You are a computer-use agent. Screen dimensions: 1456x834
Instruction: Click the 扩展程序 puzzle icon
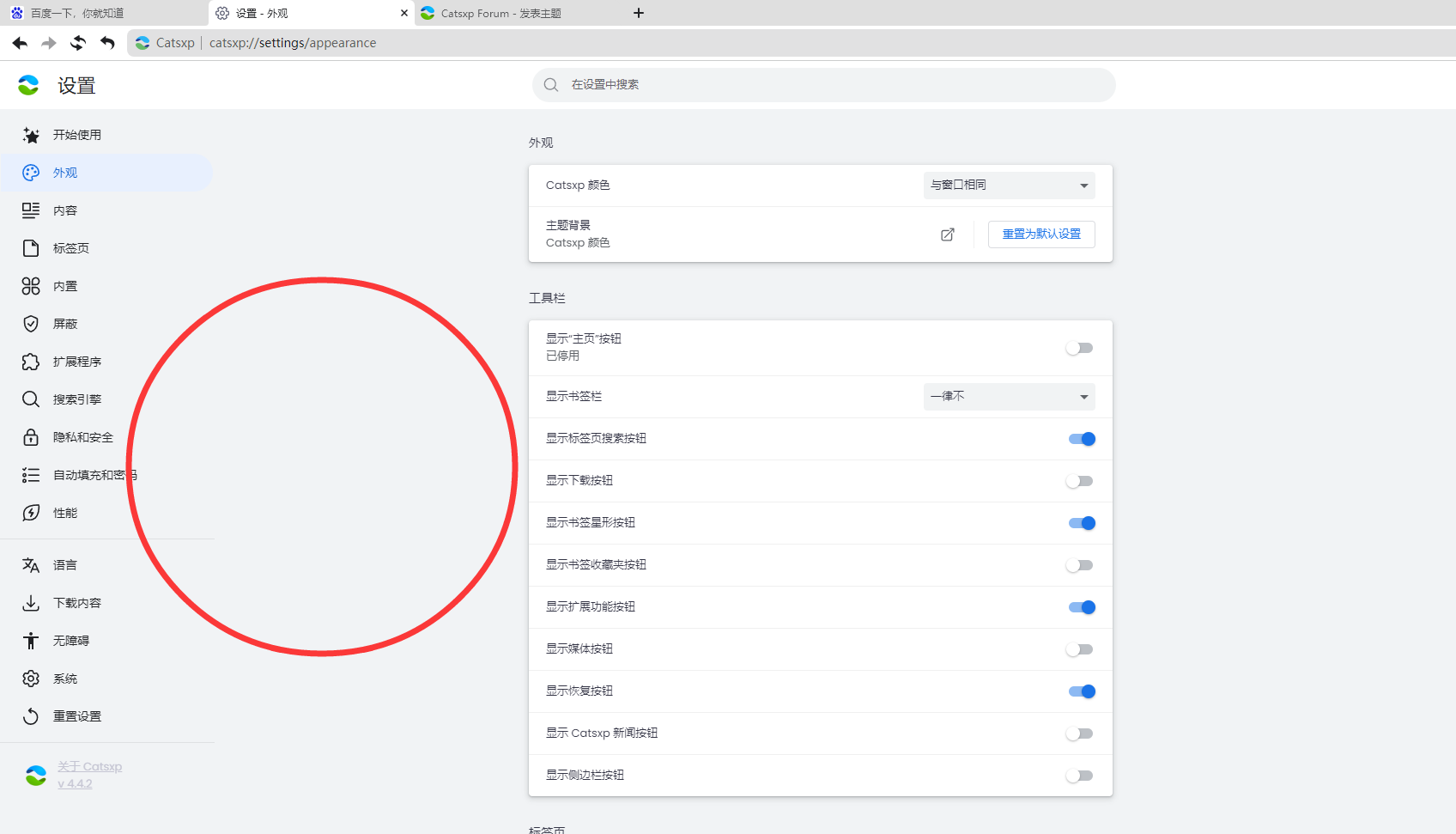31,362
